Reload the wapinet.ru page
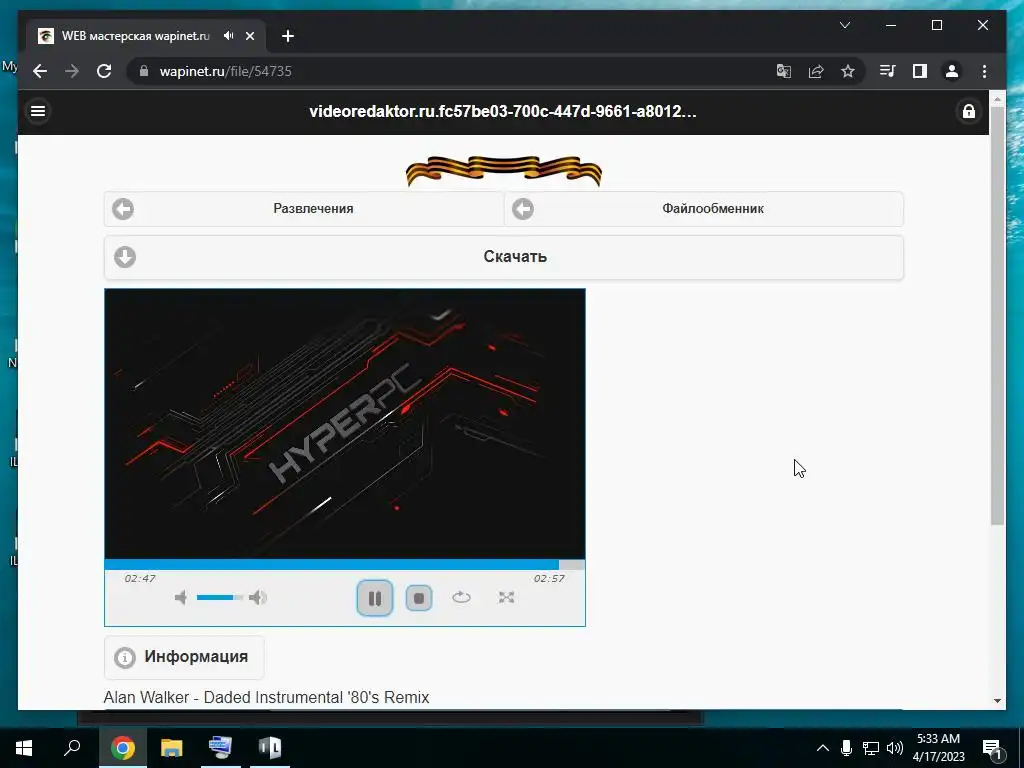Viewport: 1024px width, 768px height. coord(104,71)
